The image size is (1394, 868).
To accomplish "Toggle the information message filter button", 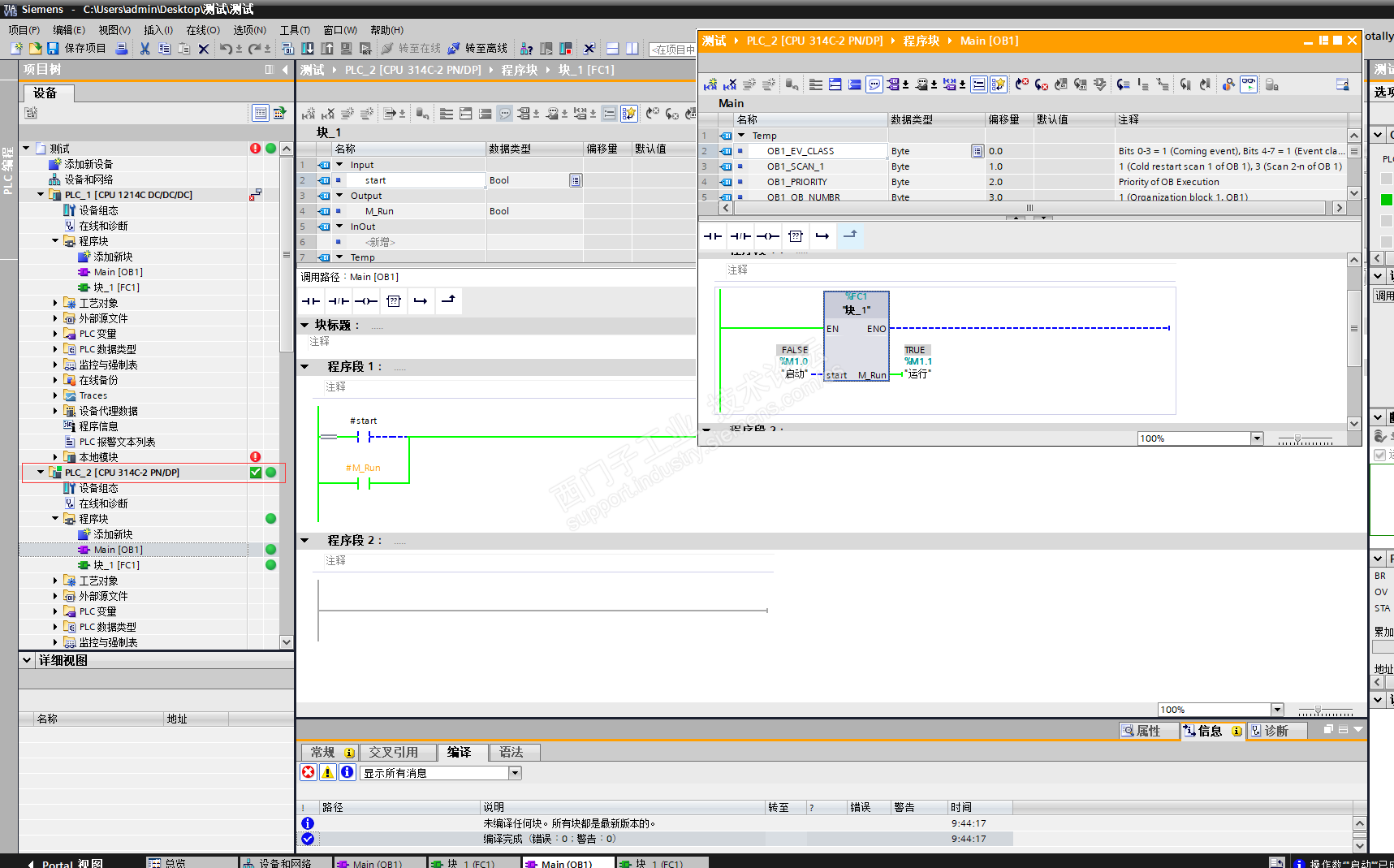I will coord(347,772).
